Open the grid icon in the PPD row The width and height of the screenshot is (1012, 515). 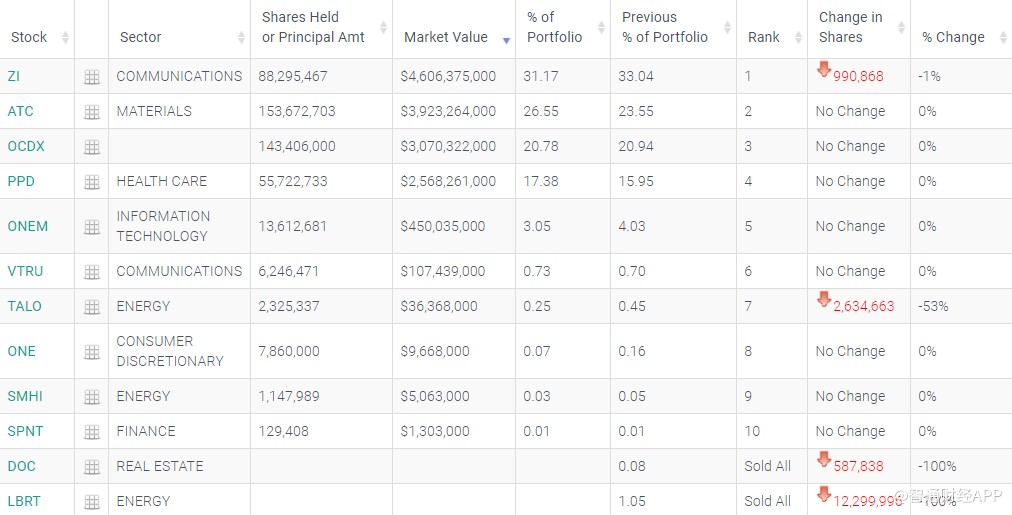[x=92, y=182]
